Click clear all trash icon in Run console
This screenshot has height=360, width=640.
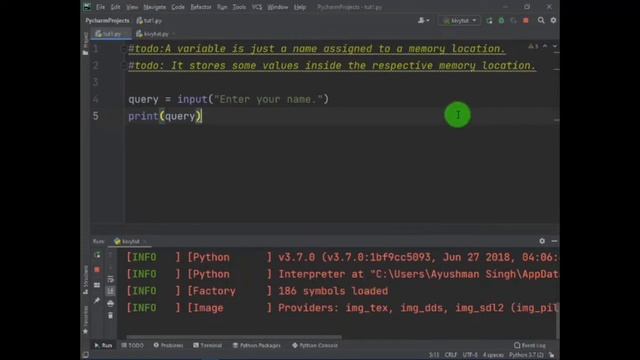point(111,316)
